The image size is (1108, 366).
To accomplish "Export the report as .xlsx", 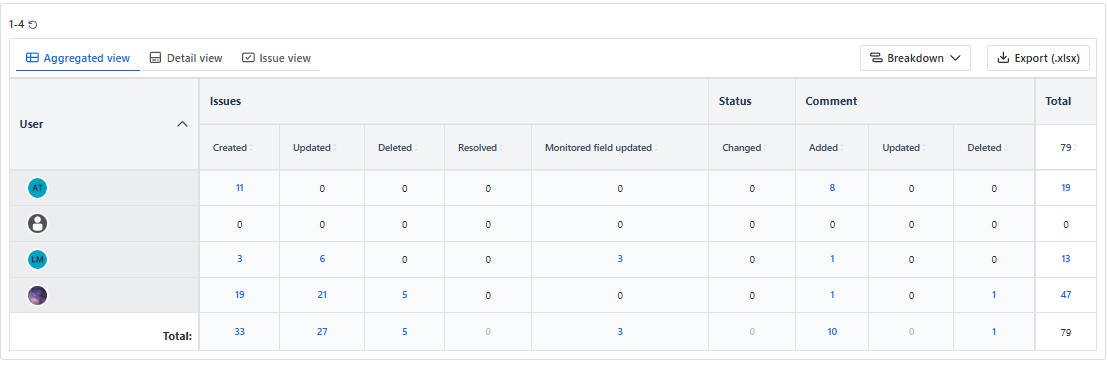I will (x=1038, y=58).
